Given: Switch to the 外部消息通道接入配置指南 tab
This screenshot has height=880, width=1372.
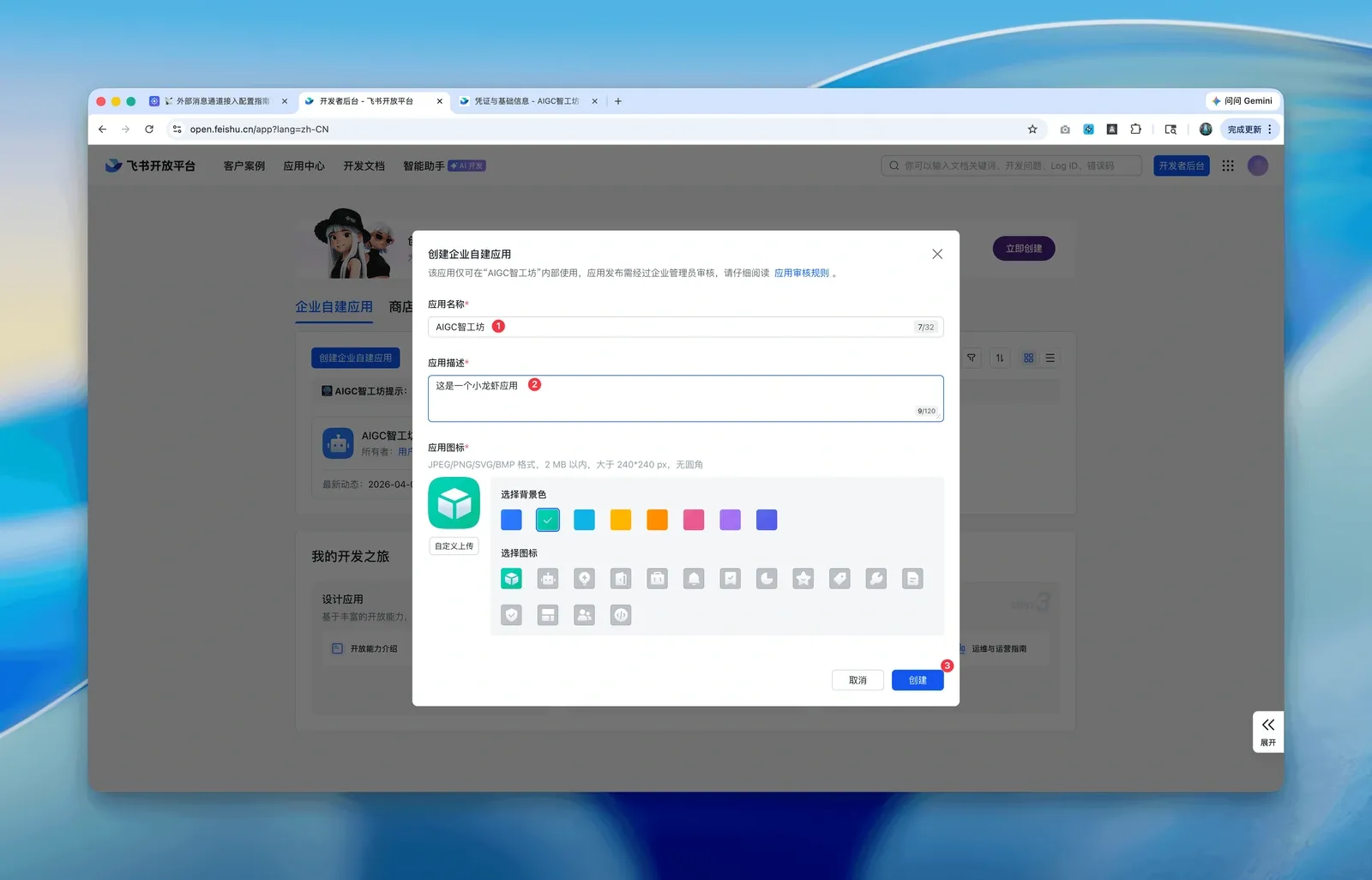Looking at the screenshot, I should click(219, 101).
